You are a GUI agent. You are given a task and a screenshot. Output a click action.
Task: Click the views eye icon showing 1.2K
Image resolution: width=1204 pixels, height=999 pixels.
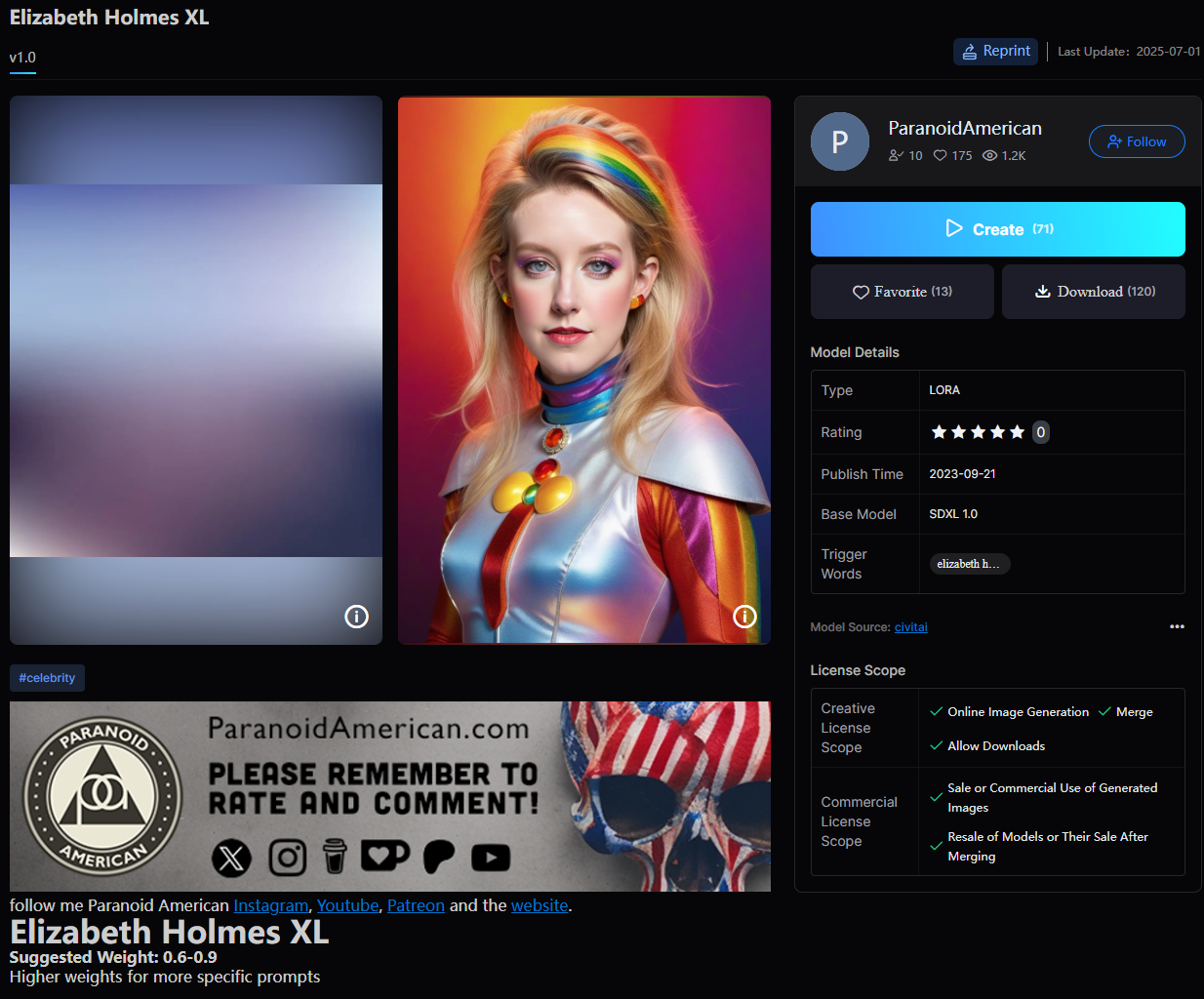[x=989, y=155]
